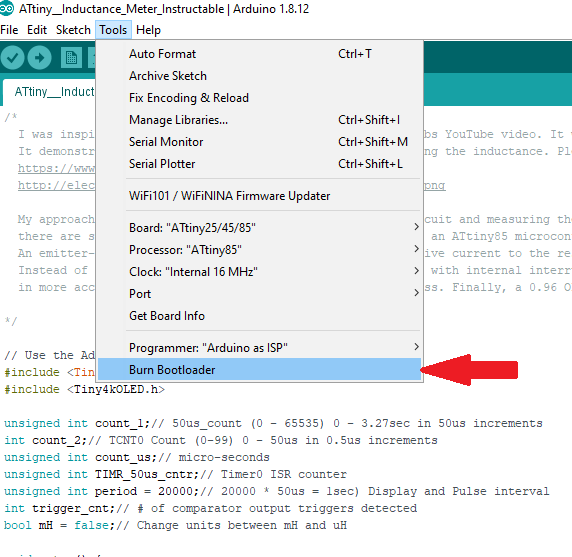572x557 pixels.
Task: Expand Board "ATtiny25/45/85" submenu
Action: click(x=259, y=228)
